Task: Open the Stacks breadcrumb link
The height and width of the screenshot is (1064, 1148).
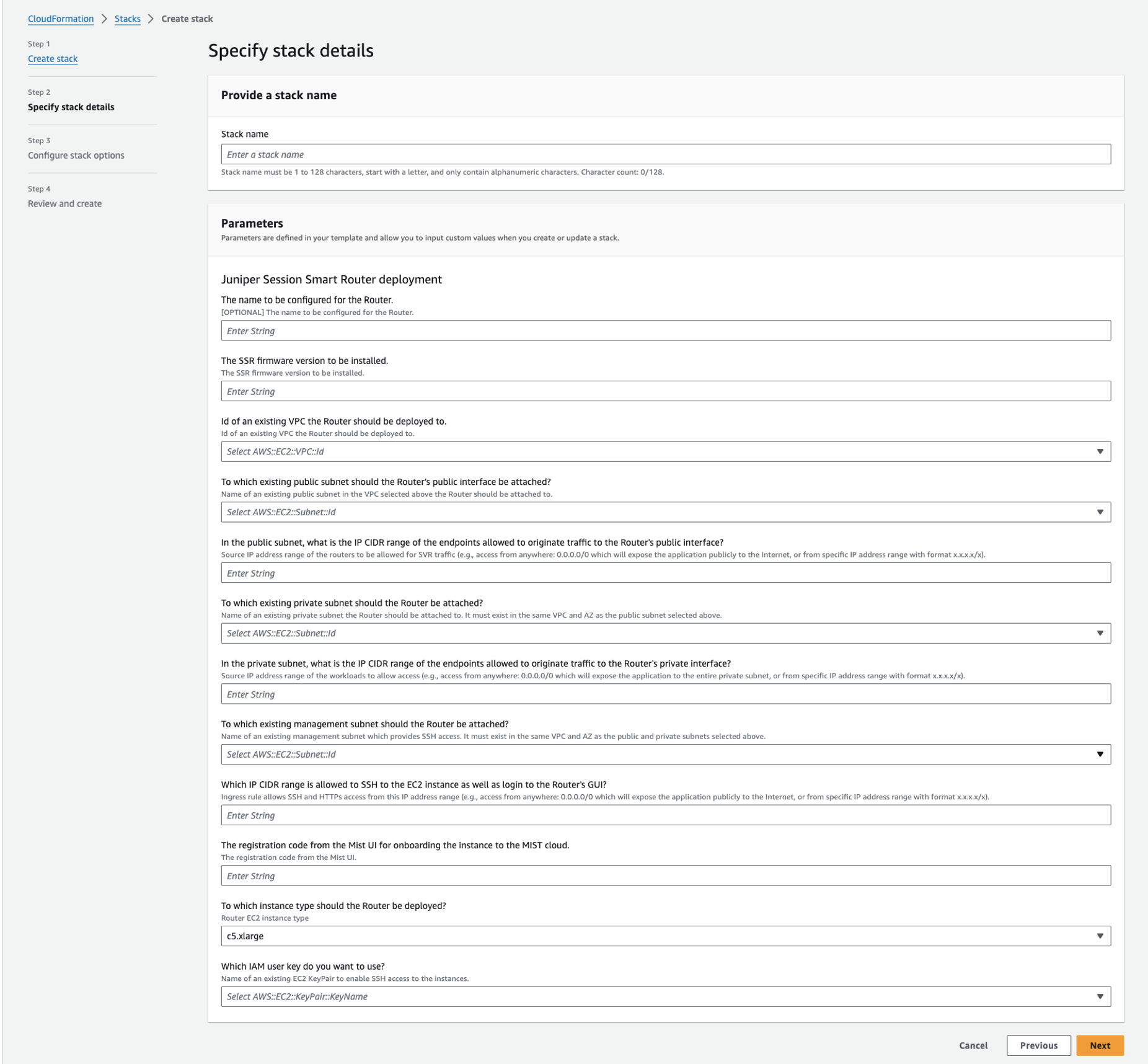Action: 127,19
